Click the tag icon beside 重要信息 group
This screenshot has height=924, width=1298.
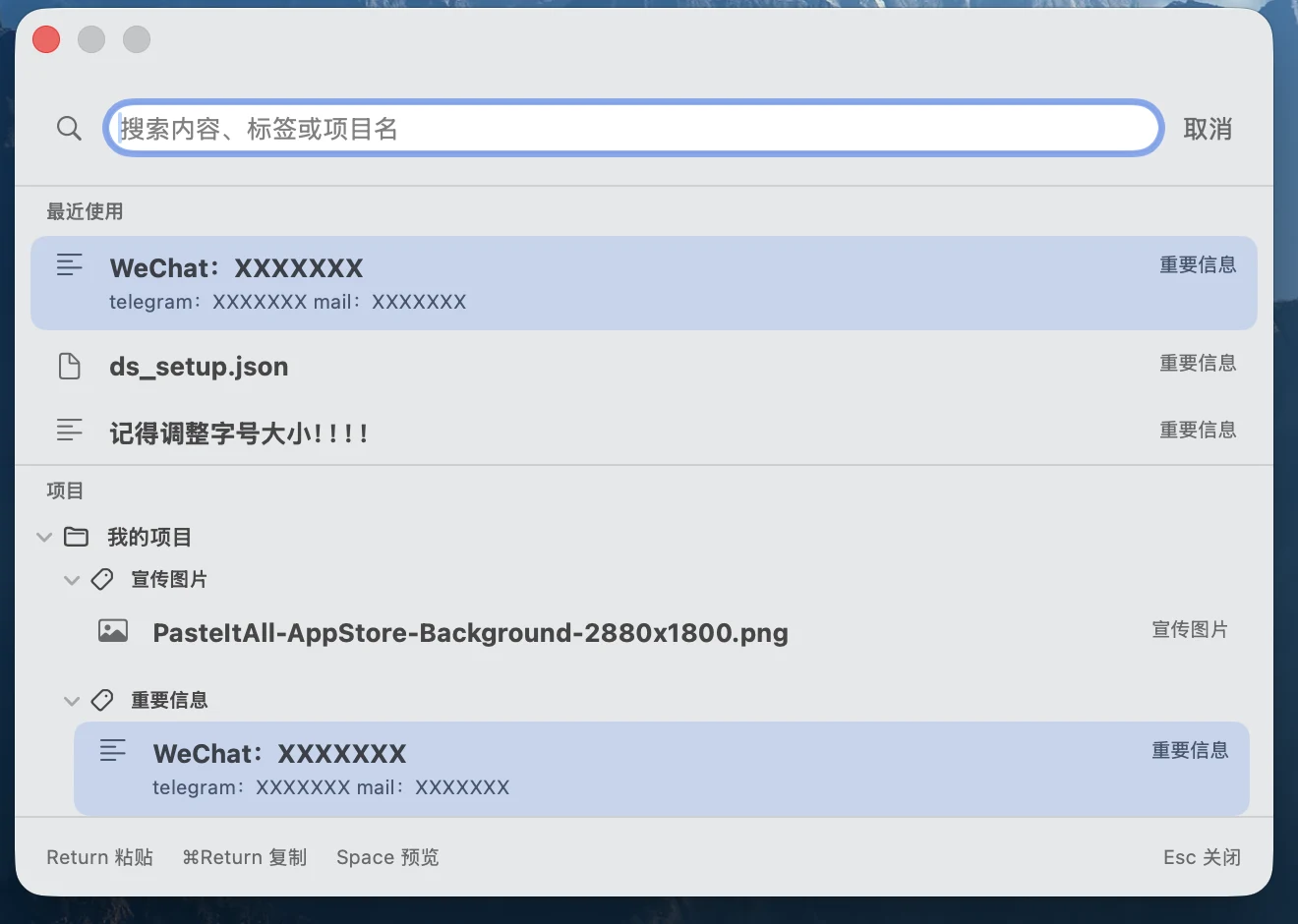[102, 701]
